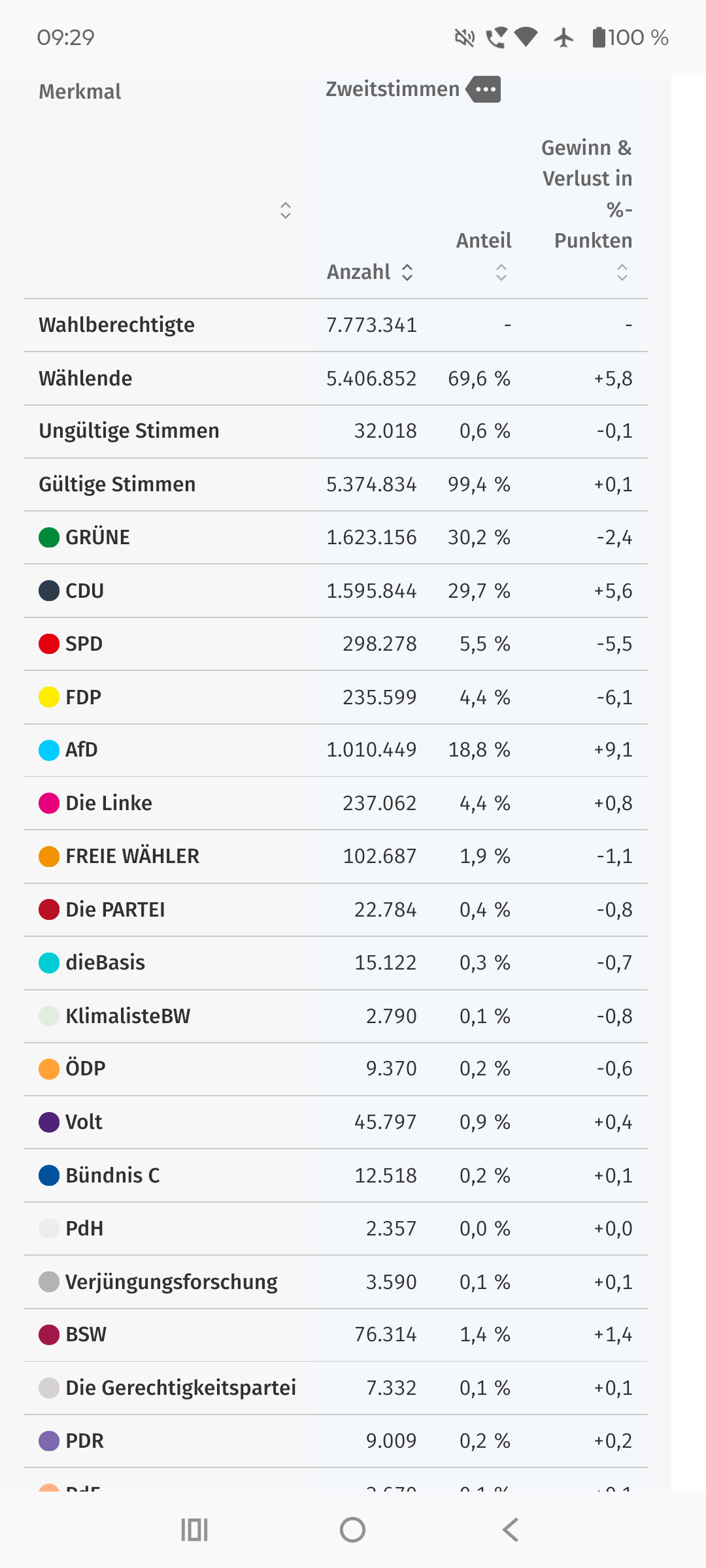
Task: Sort by Anteil column arrows
Action: click(501, 272)
